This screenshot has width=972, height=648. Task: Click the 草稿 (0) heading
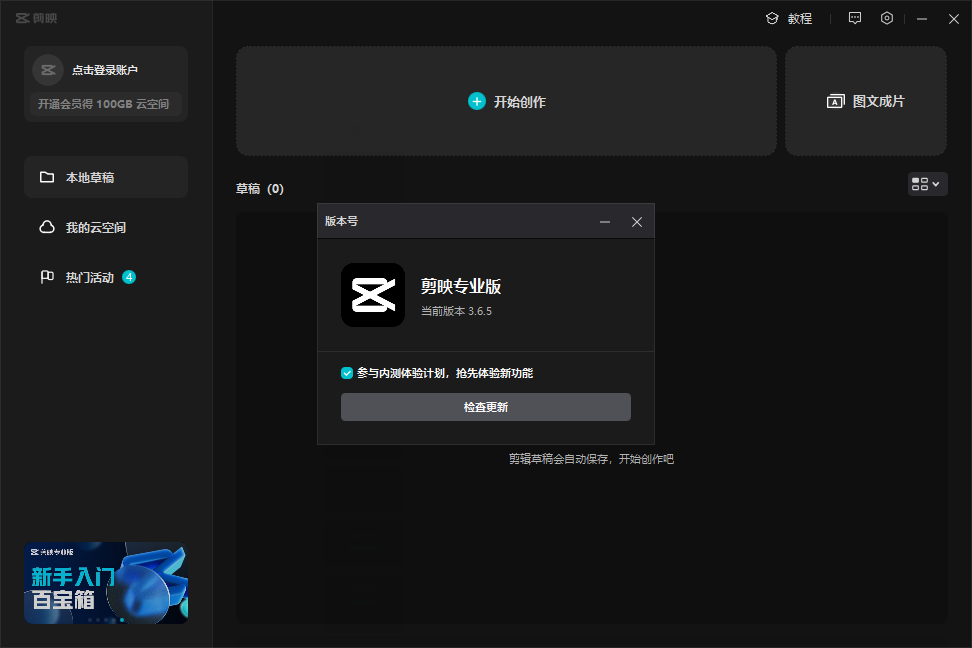(260, 189)
